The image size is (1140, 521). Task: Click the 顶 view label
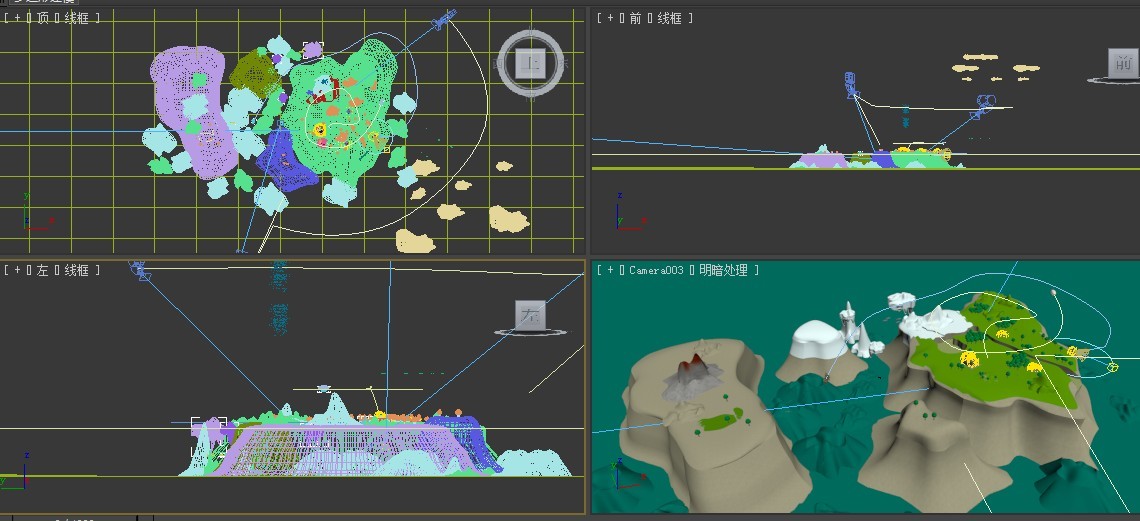[x=43, y=18]
